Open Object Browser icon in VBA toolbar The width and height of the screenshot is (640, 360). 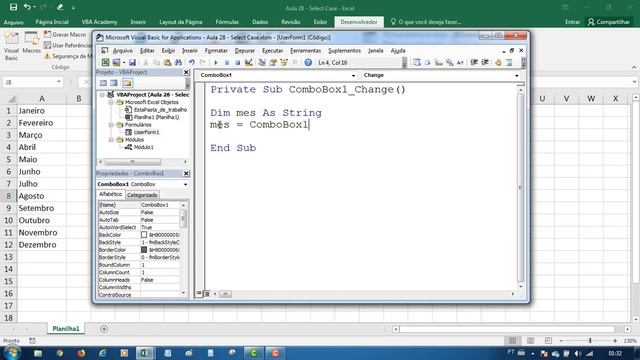click(x=284, y=62)
